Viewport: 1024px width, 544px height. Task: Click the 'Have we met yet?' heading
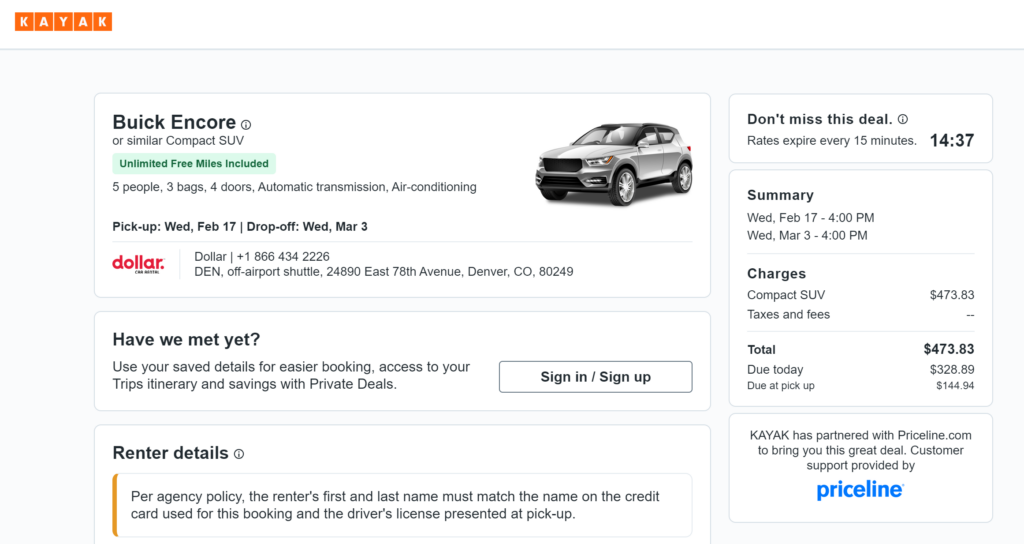tap(186, 340)
